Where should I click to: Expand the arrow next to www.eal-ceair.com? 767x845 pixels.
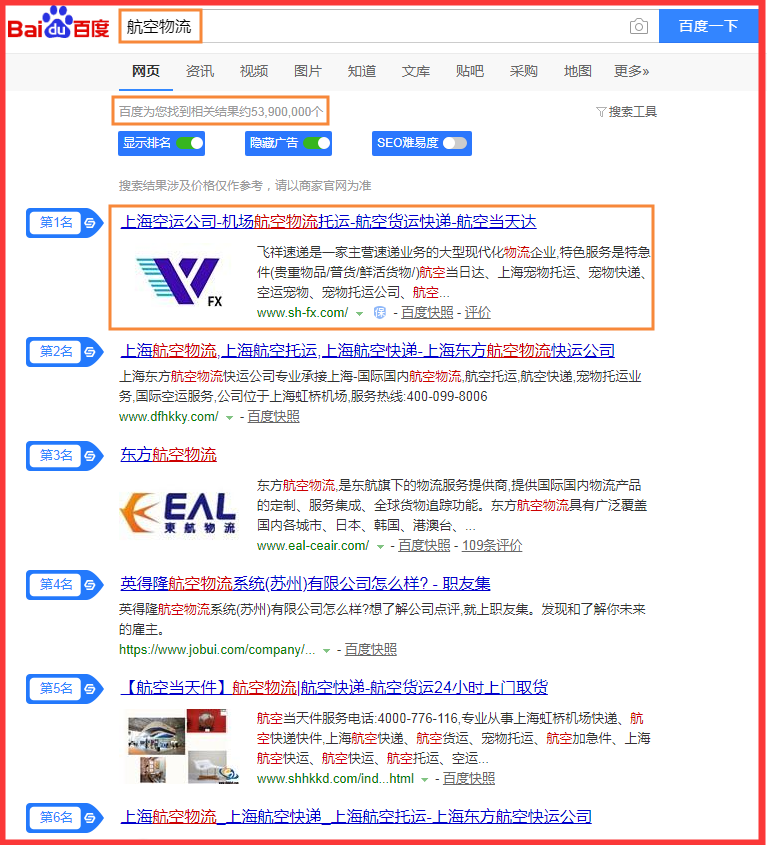pyautogui.click(x=381, y=547)
